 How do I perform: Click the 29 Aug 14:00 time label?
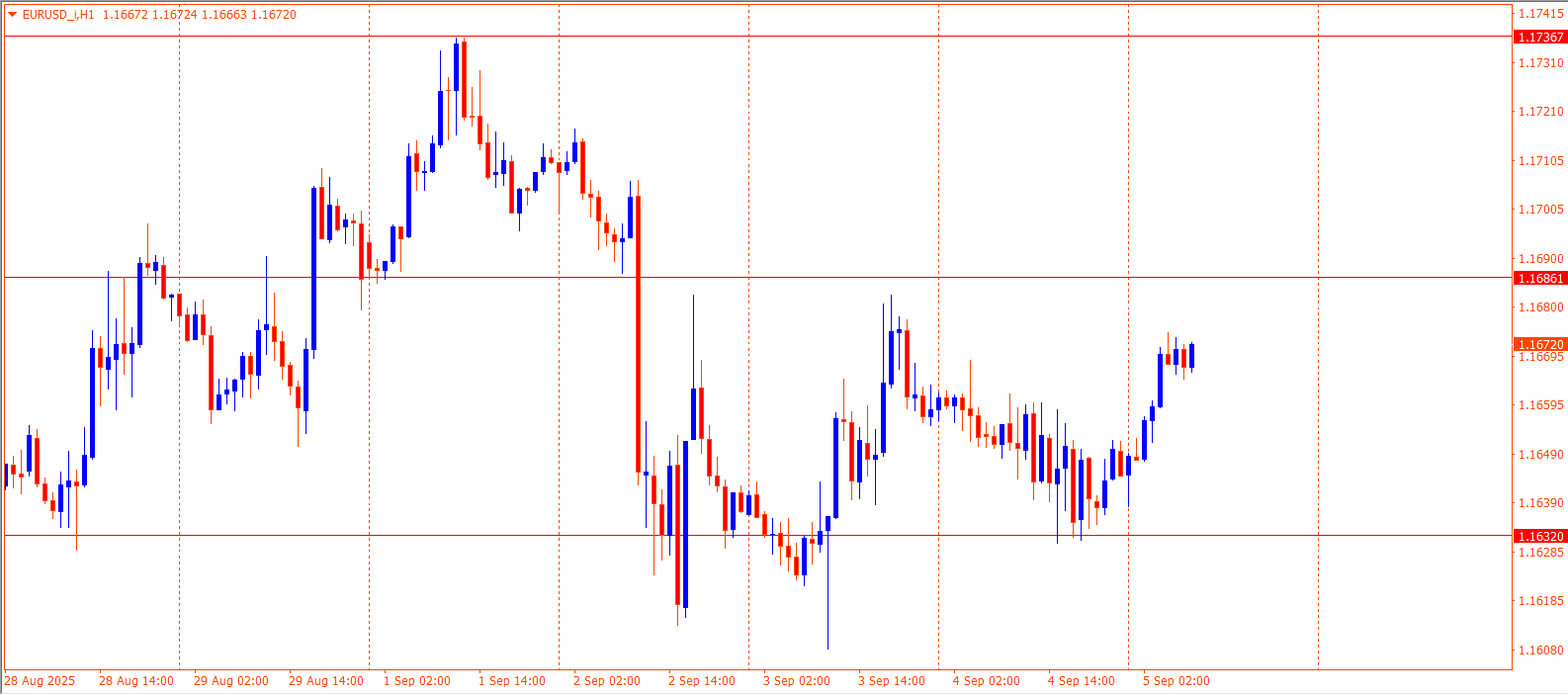click(x=326, y=681)
